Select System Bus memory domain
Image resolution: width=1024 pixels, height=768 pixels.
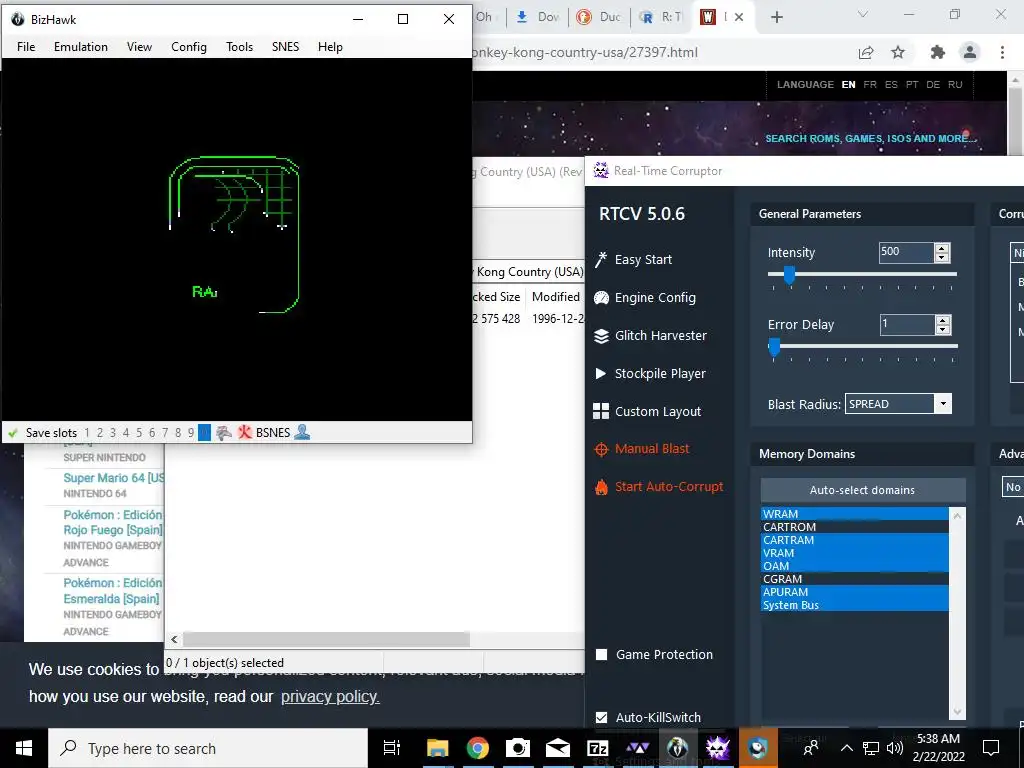pos(854,605)
